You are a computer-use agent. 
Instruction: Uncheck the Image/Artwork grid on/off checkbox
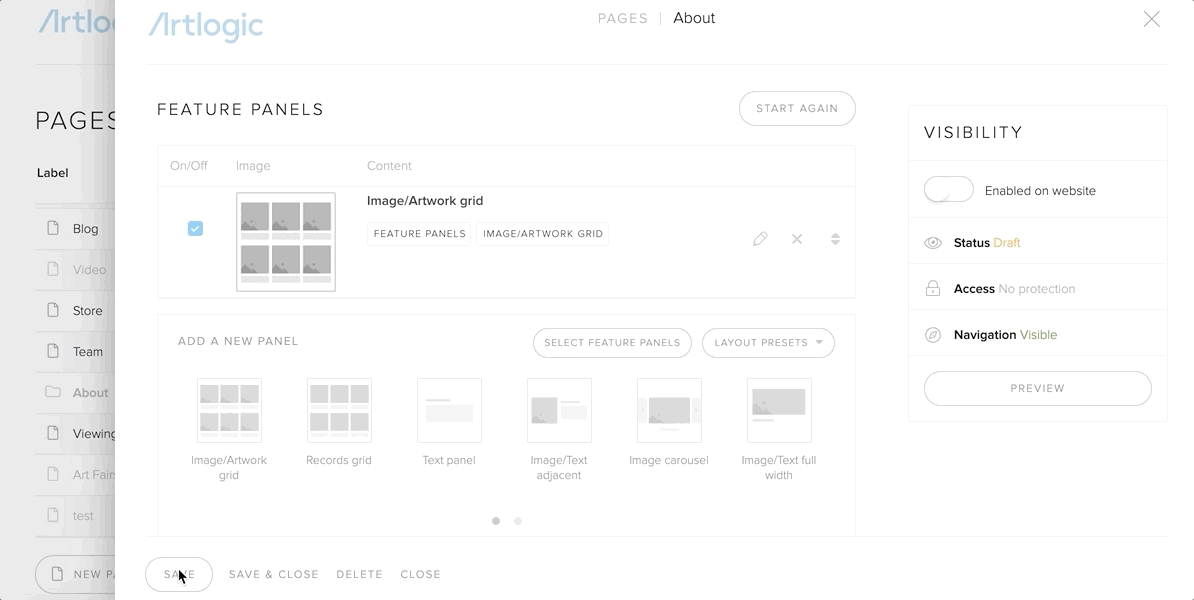pos(195,228)
